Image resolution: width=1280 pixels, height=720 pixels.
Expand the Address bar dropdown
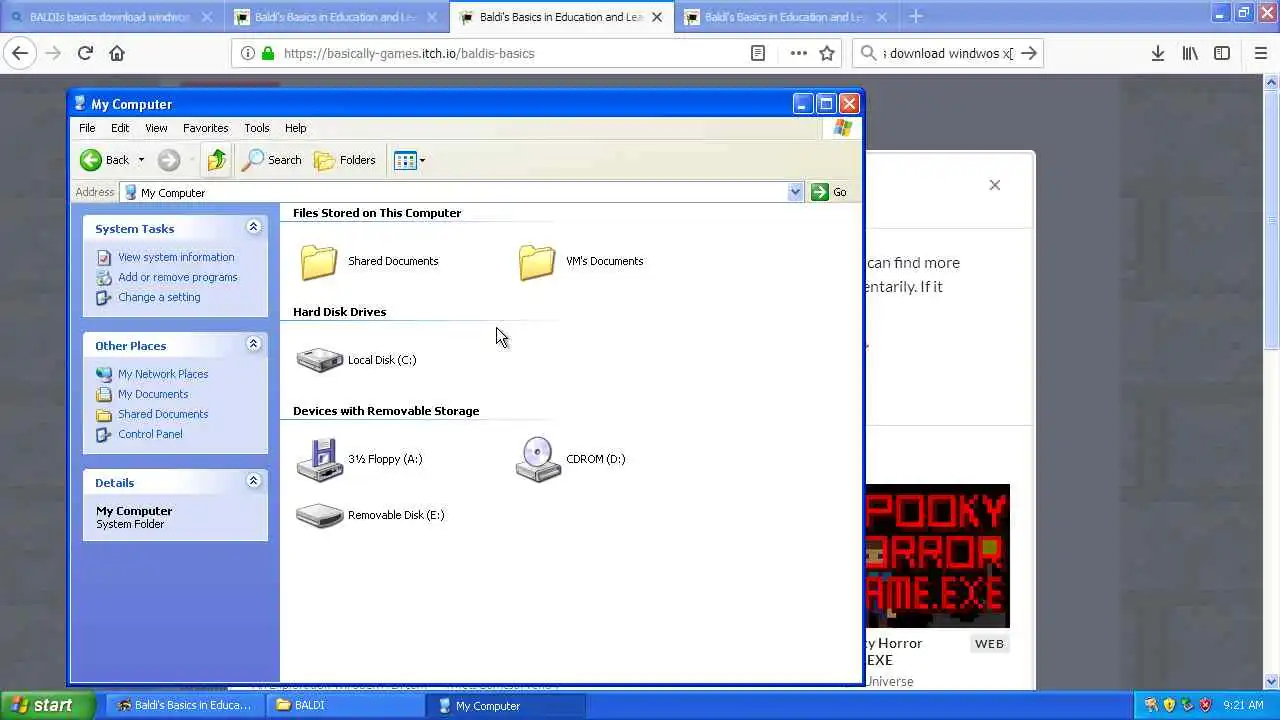click(795, 192)
